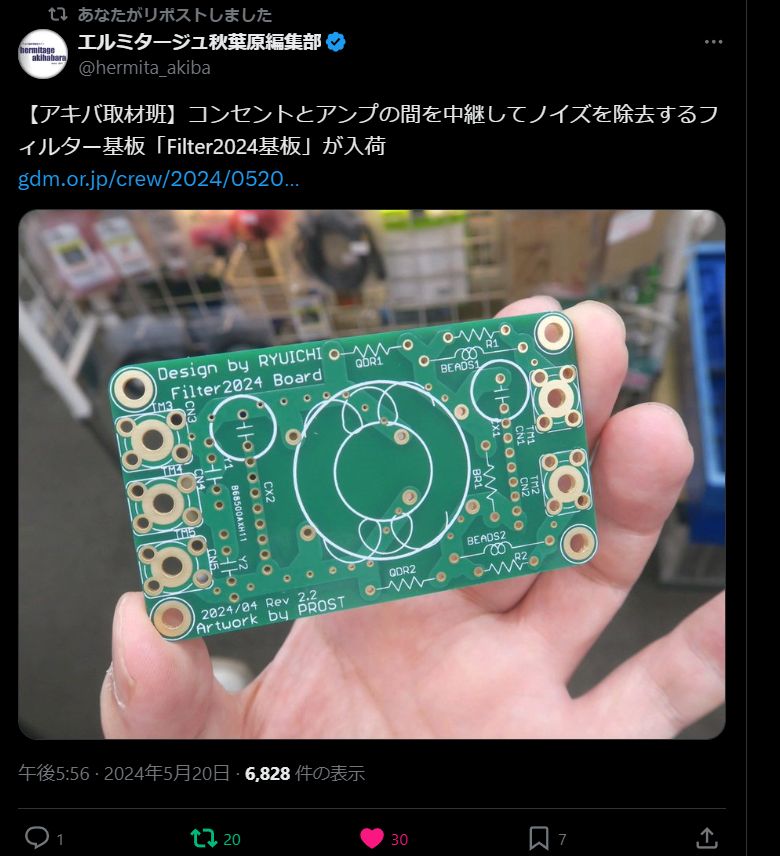This screenshot has width=780, height=856.
Task: Click the bookmark count 7
Action: [562, 839]
